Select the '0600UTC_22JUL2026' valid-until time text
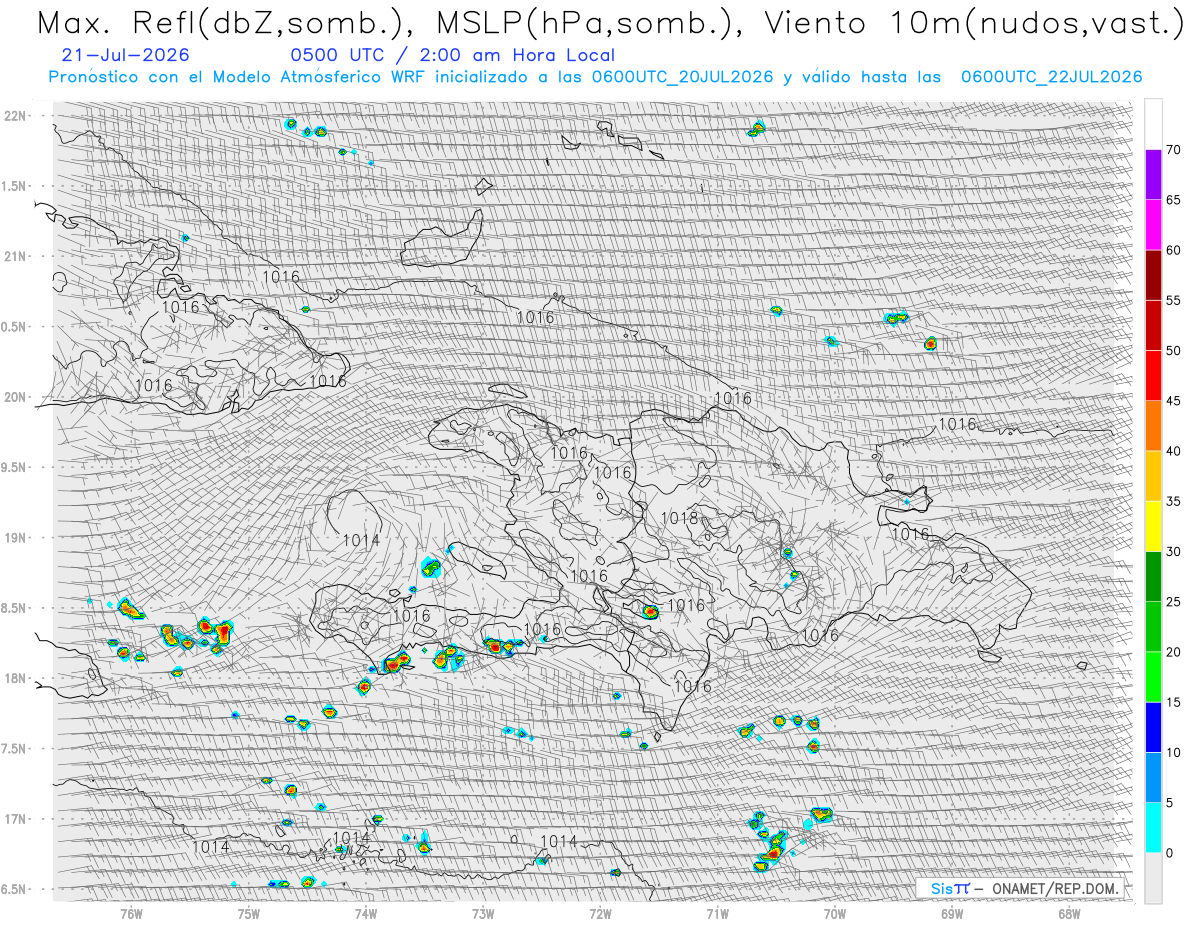 [x=1051, y=77]
